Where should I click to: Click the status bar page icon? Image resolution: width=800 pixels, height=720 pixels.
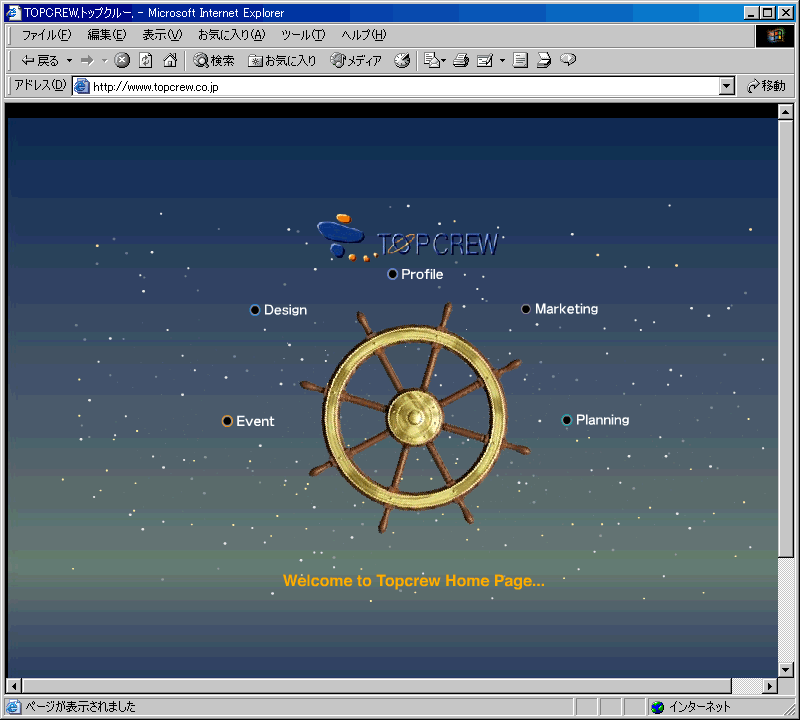[x=13, y=707]
